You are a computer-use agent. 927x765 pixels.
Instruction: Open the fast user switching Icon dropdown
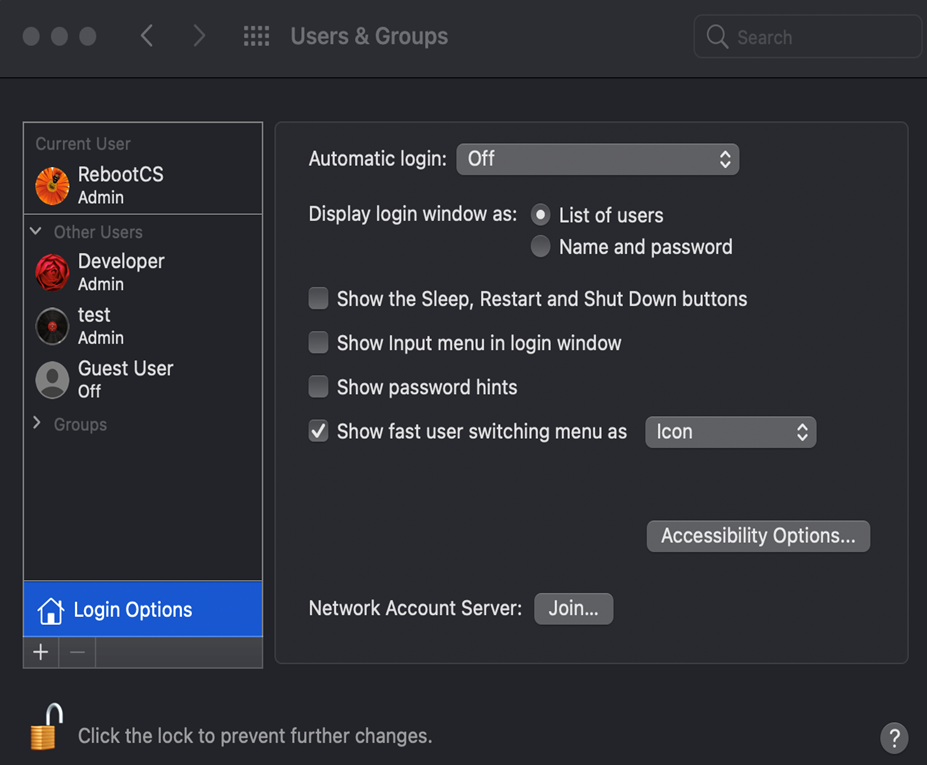[x=730, y=432]
